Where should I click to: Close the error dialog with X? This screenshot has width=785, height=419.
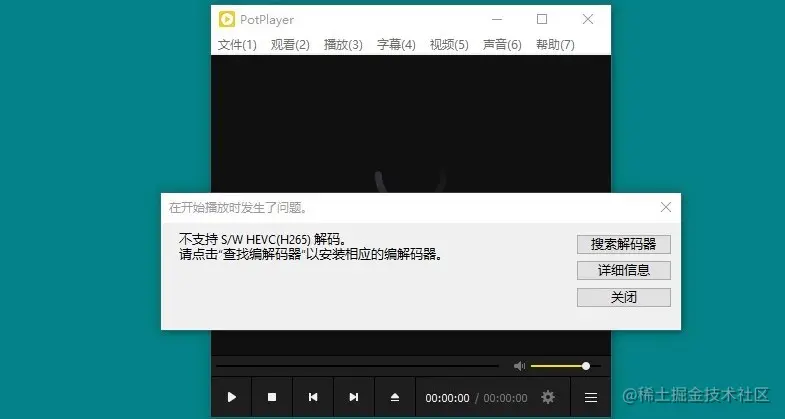(x=666, y=207)
